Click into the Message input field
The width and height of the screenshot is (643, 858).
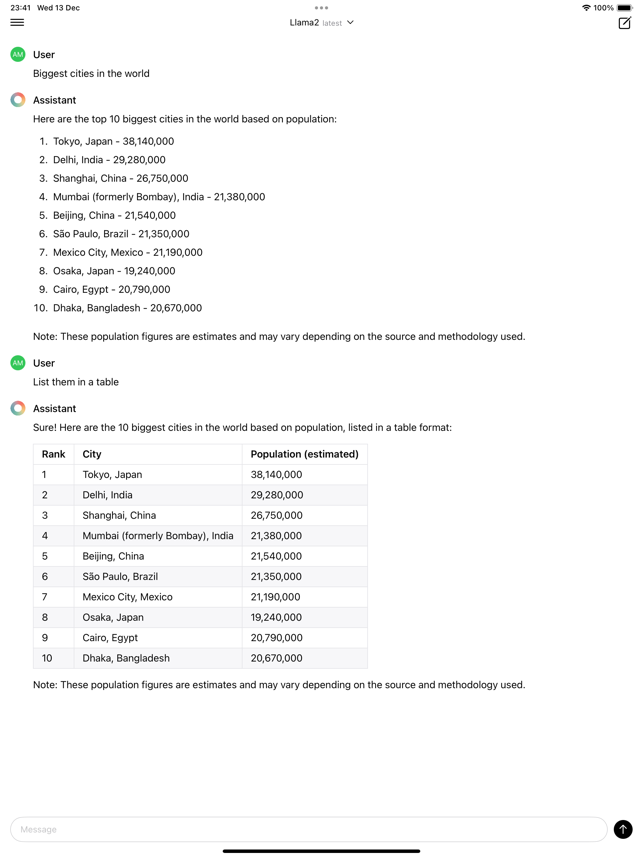309,829
